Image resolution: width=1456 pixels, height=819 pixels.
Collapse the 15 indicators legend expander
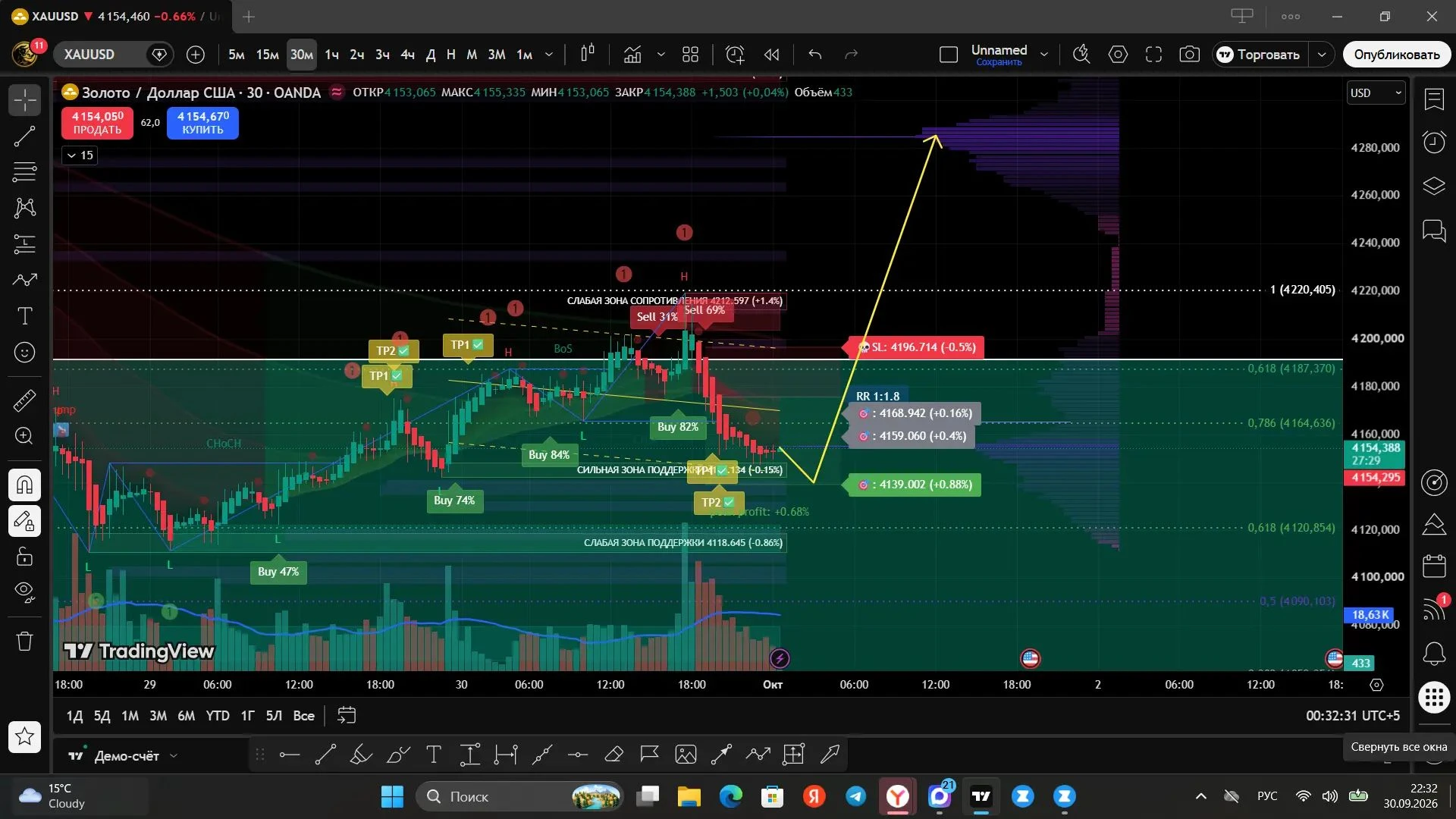tap(80, 155)
